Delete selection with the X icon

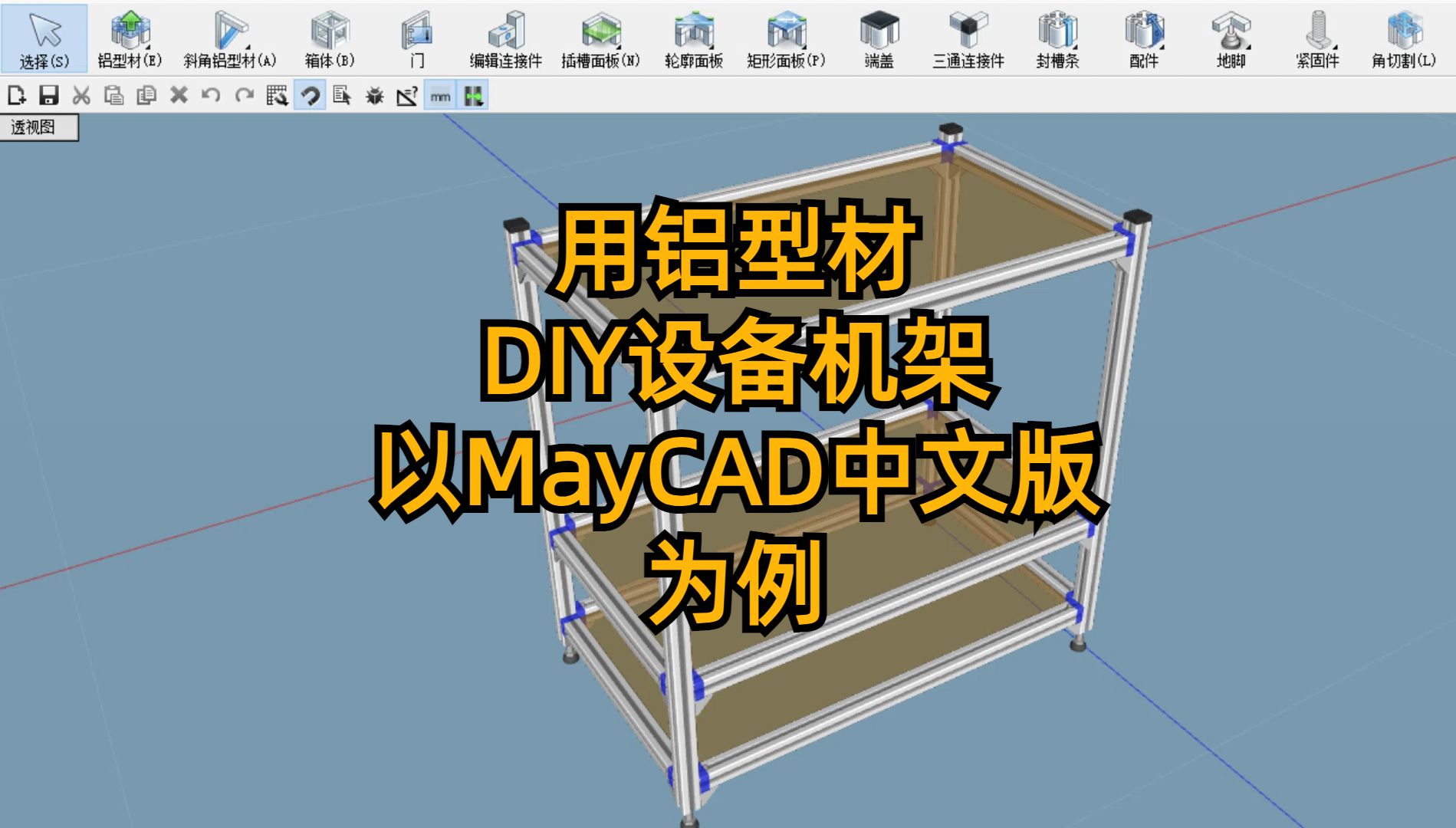tap(179, 96)
